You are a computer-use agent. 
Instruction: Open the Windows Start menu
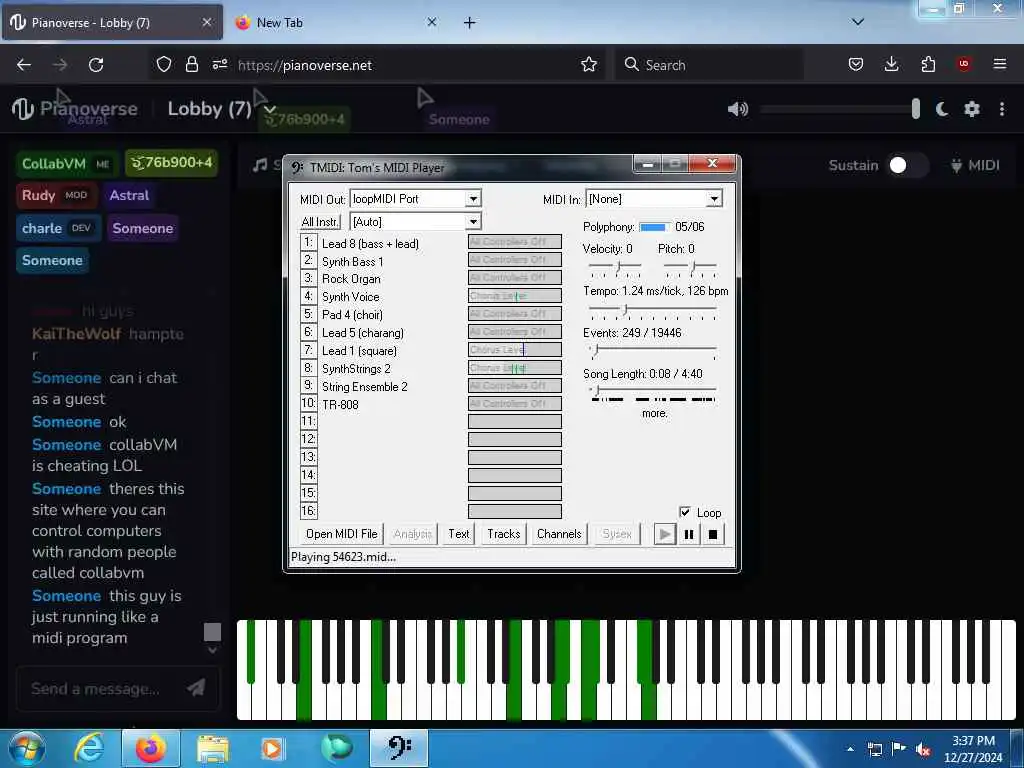(26, 748)
